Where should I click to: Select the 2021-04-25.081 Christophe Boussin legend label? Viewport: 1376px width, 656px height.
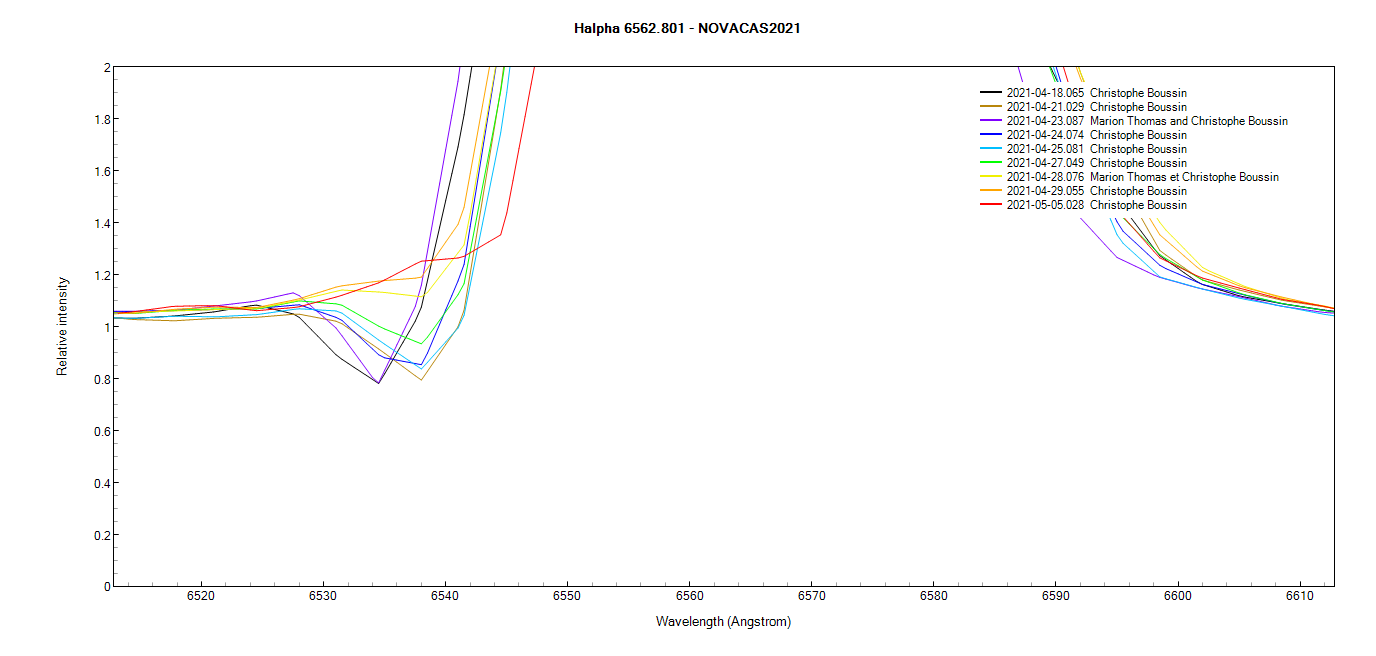click(1096, 149)
